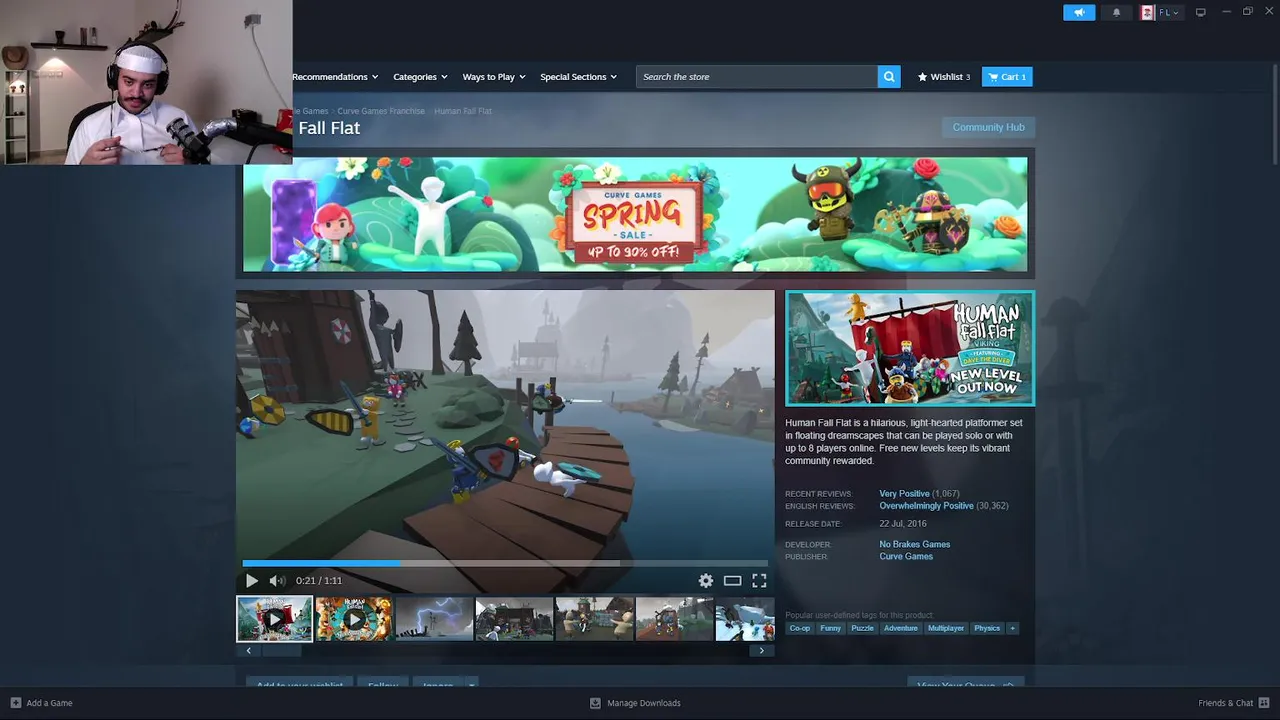Select the lightning storm screenshot thumbnail
Screen dimensions: 1280x720
click(434, 619)
